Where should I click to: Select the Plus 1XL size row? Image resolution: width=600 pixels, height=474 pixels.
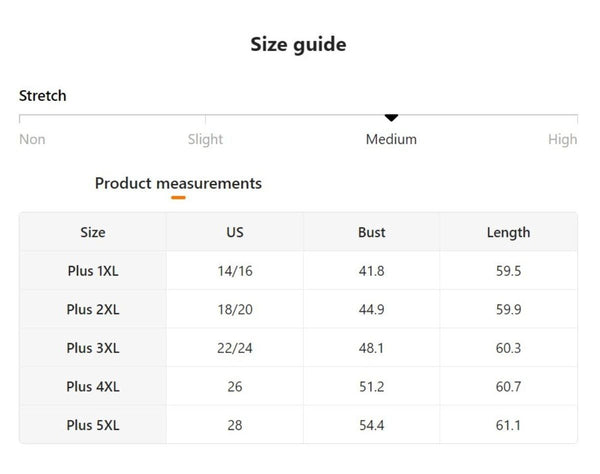click(93, 271)
